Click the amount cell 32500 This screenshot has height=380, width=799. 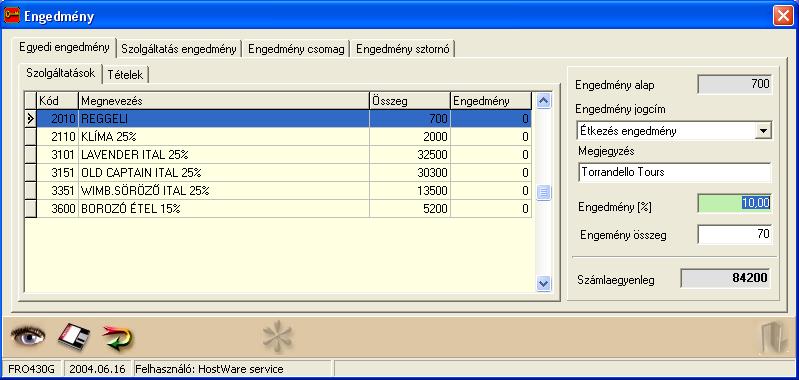click(x=410, y=155)
